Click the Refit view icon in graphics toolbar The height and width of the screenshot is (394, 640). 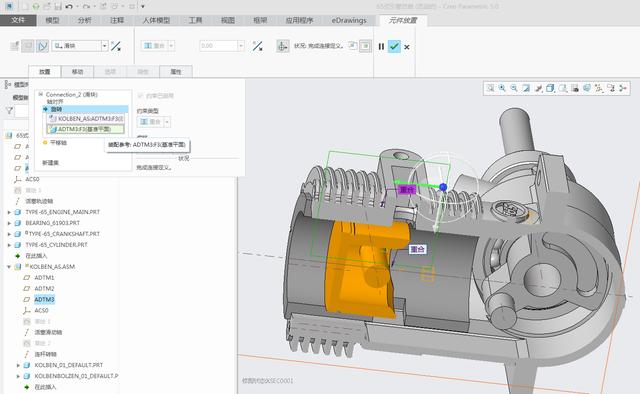coord(490,88)
